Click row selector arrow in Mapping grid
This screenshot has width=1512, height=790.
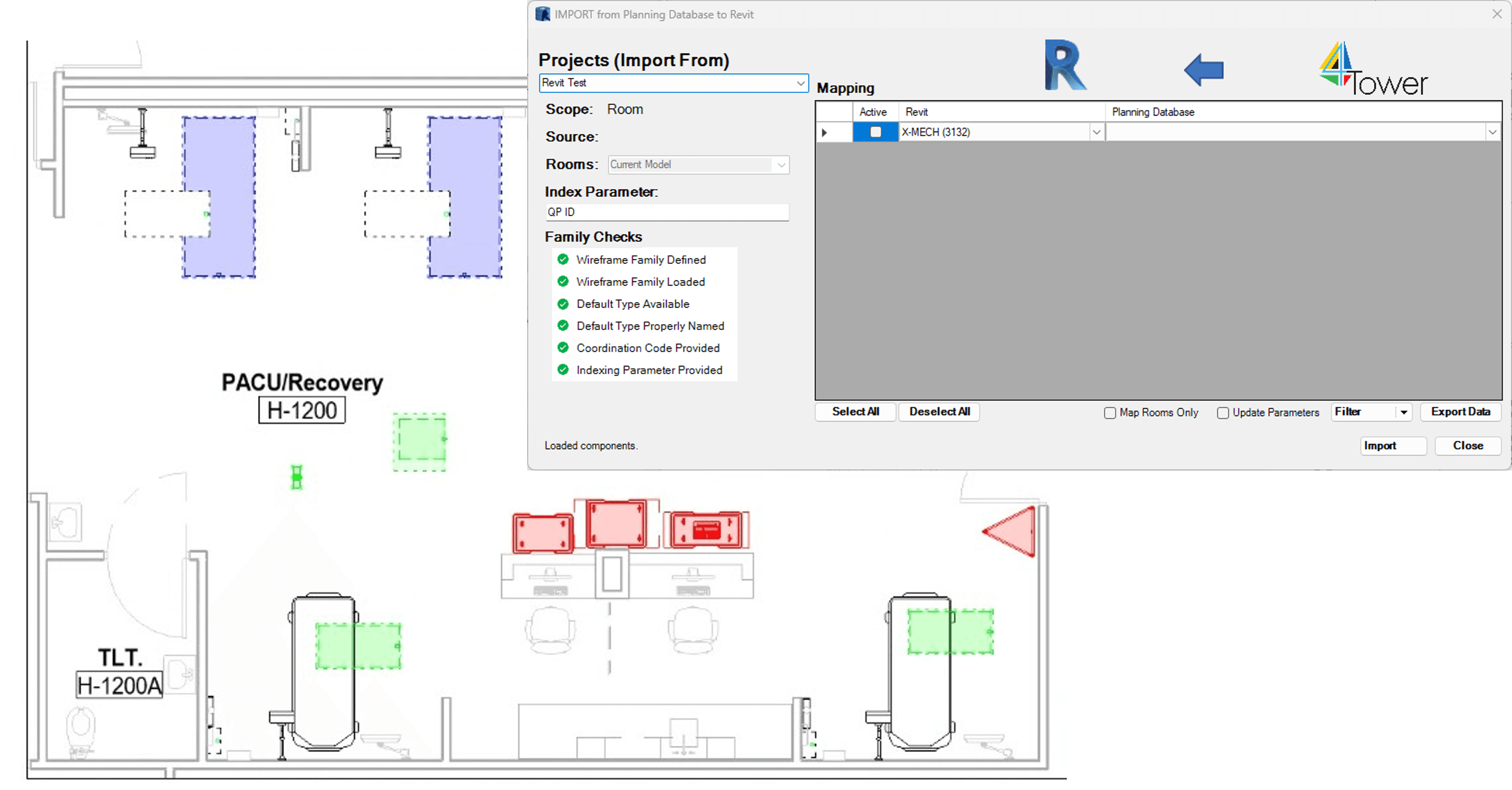tap(825, 133)
